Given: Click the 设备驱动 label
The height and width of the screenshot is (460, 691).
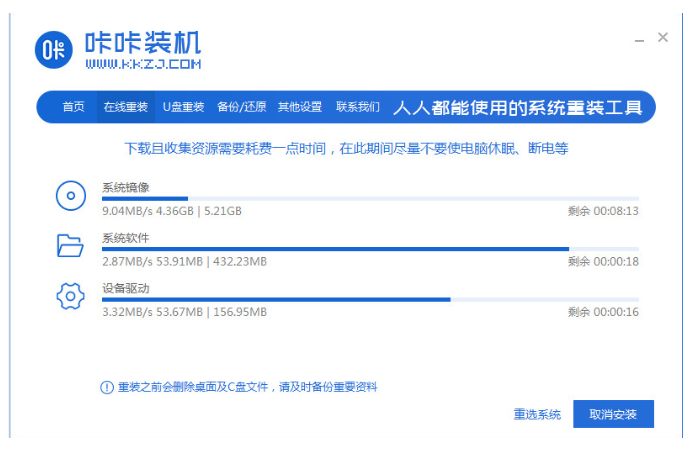Looking at the screenshot, I should point(126,289).
